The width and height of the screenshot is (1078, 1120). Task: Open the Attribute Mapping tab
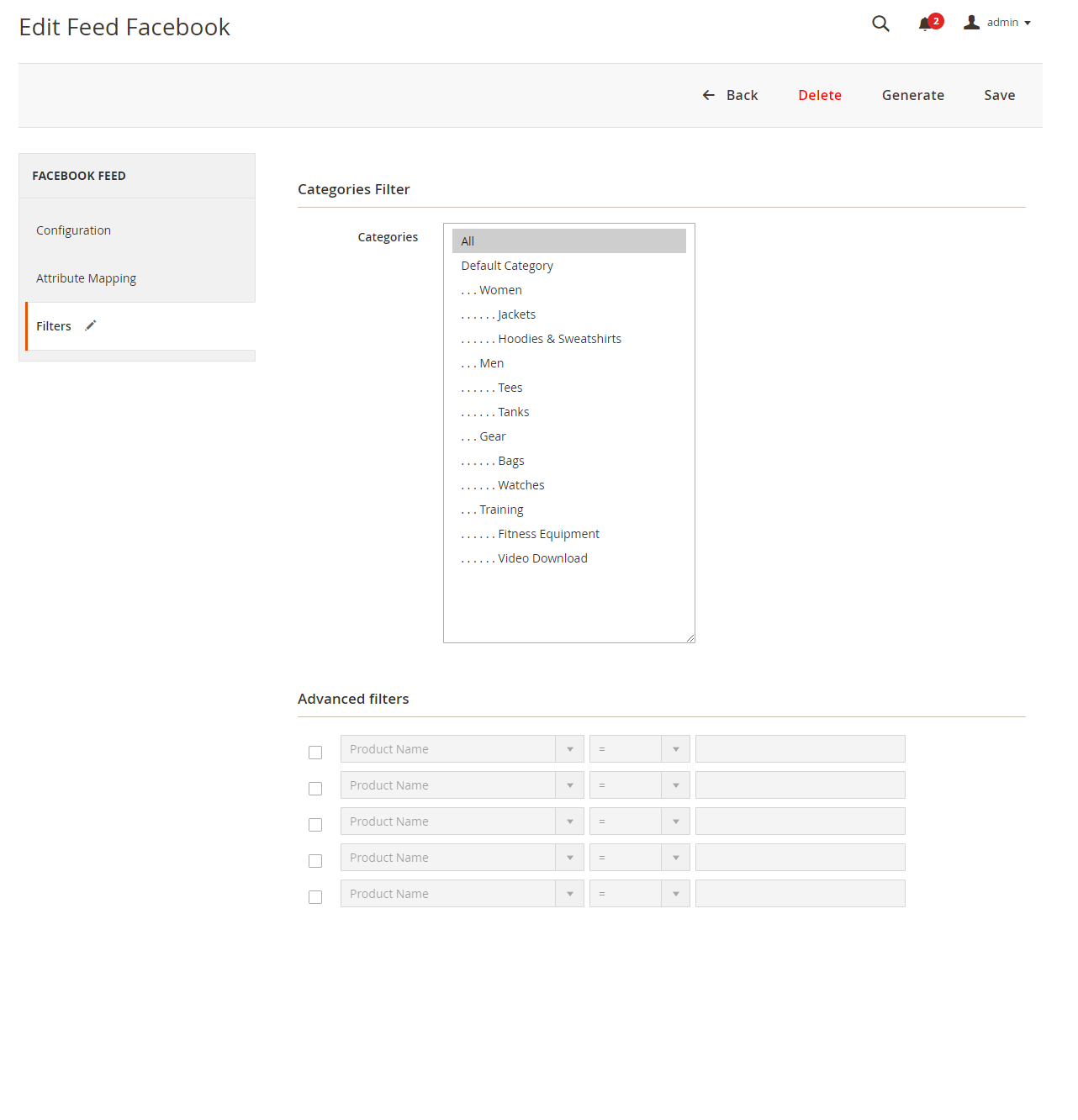tap(86, 278)
